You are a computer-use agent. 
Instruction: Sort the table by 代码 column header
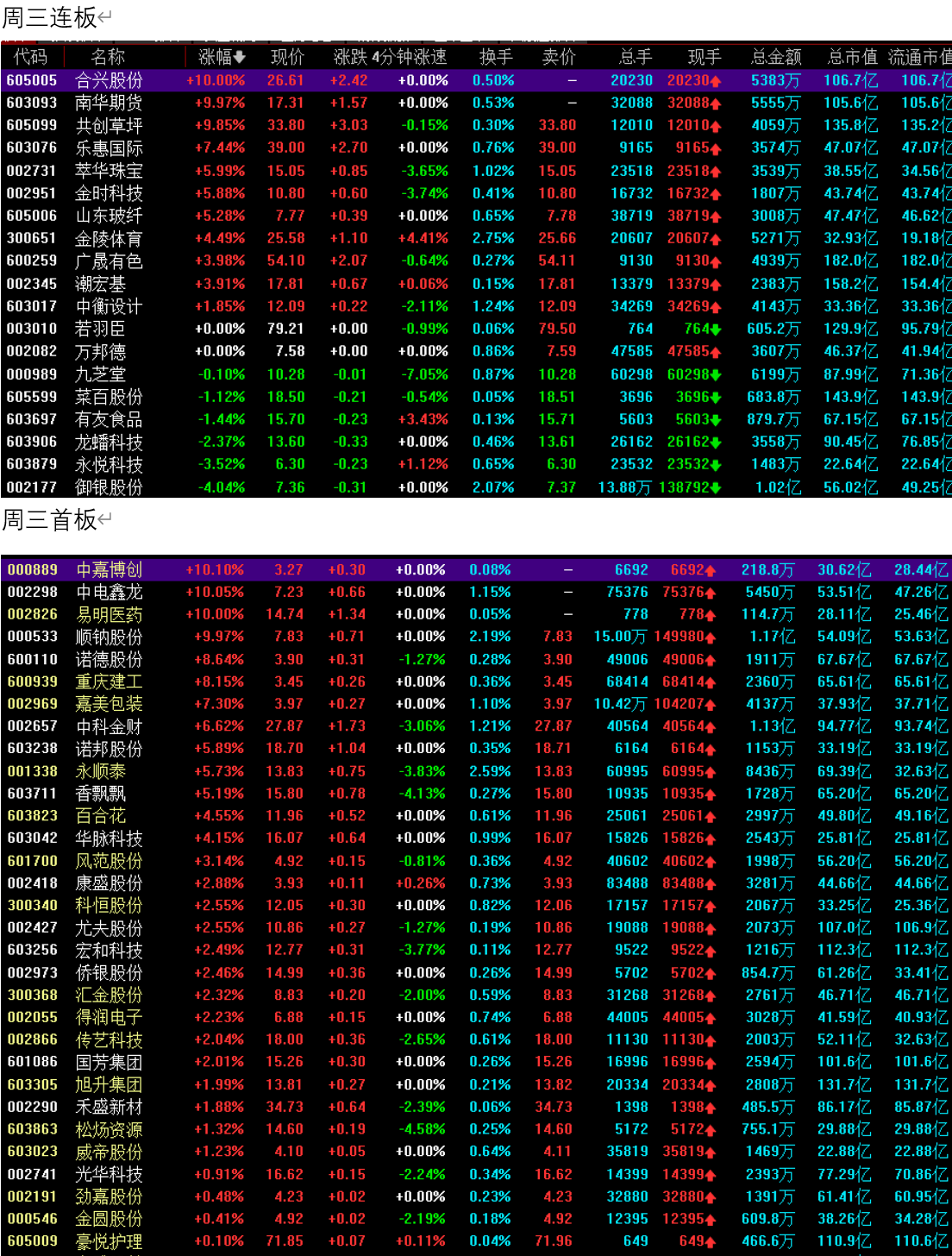[x=31, y=57]
